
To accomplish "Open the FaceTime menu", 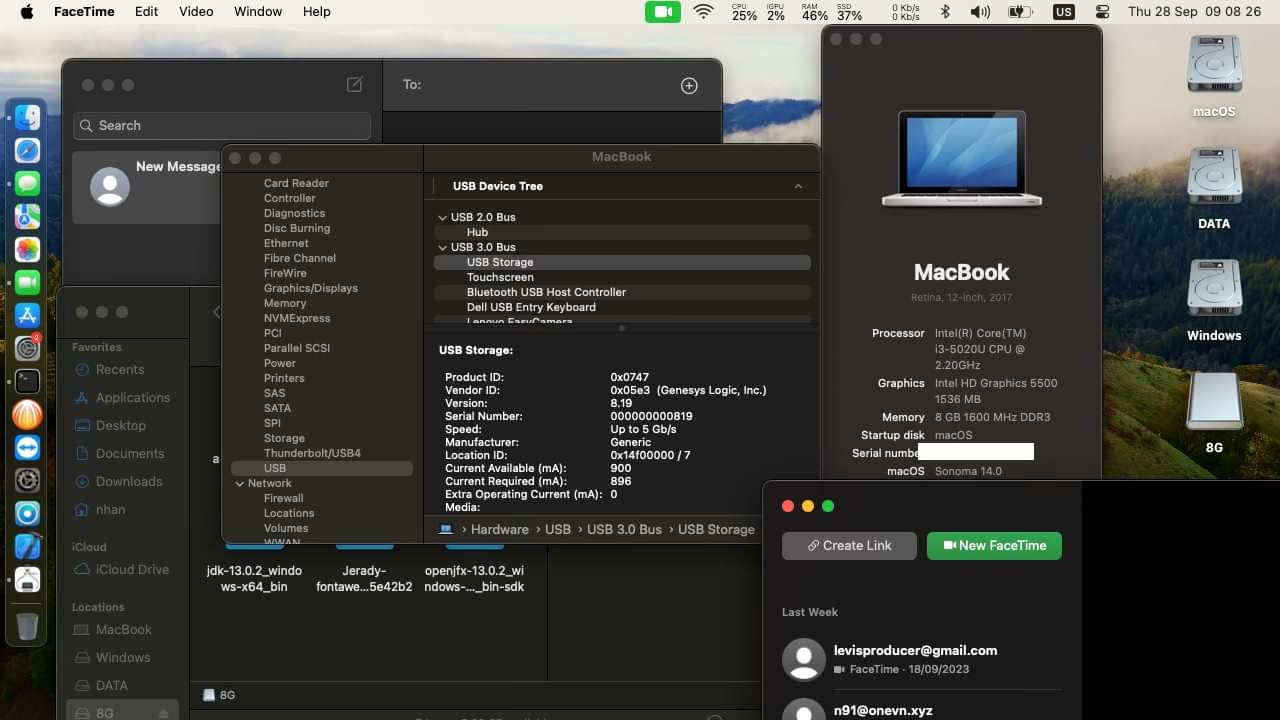I will pyautogui.click(x=83, y=12).
